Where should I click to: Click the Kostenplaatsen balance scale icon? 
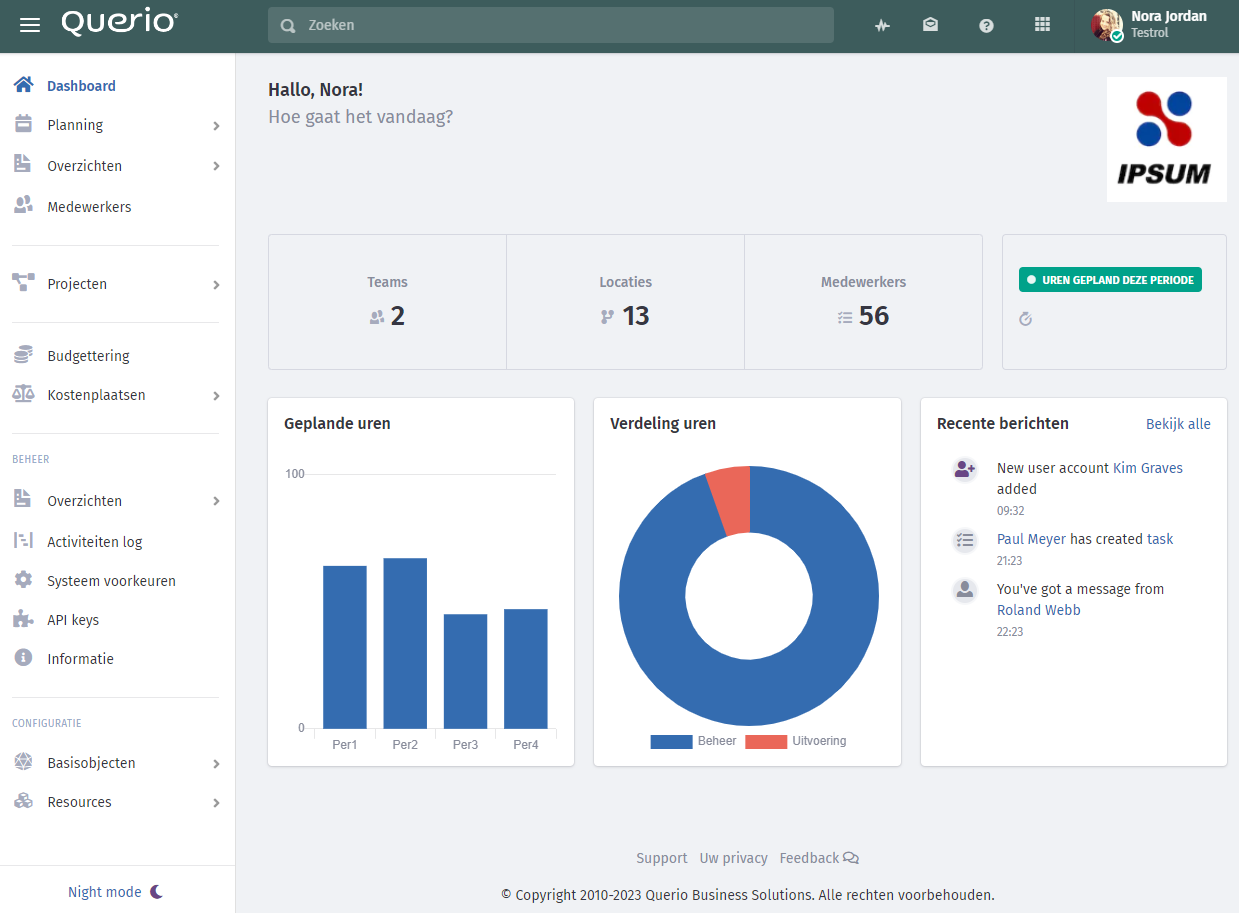23,394
